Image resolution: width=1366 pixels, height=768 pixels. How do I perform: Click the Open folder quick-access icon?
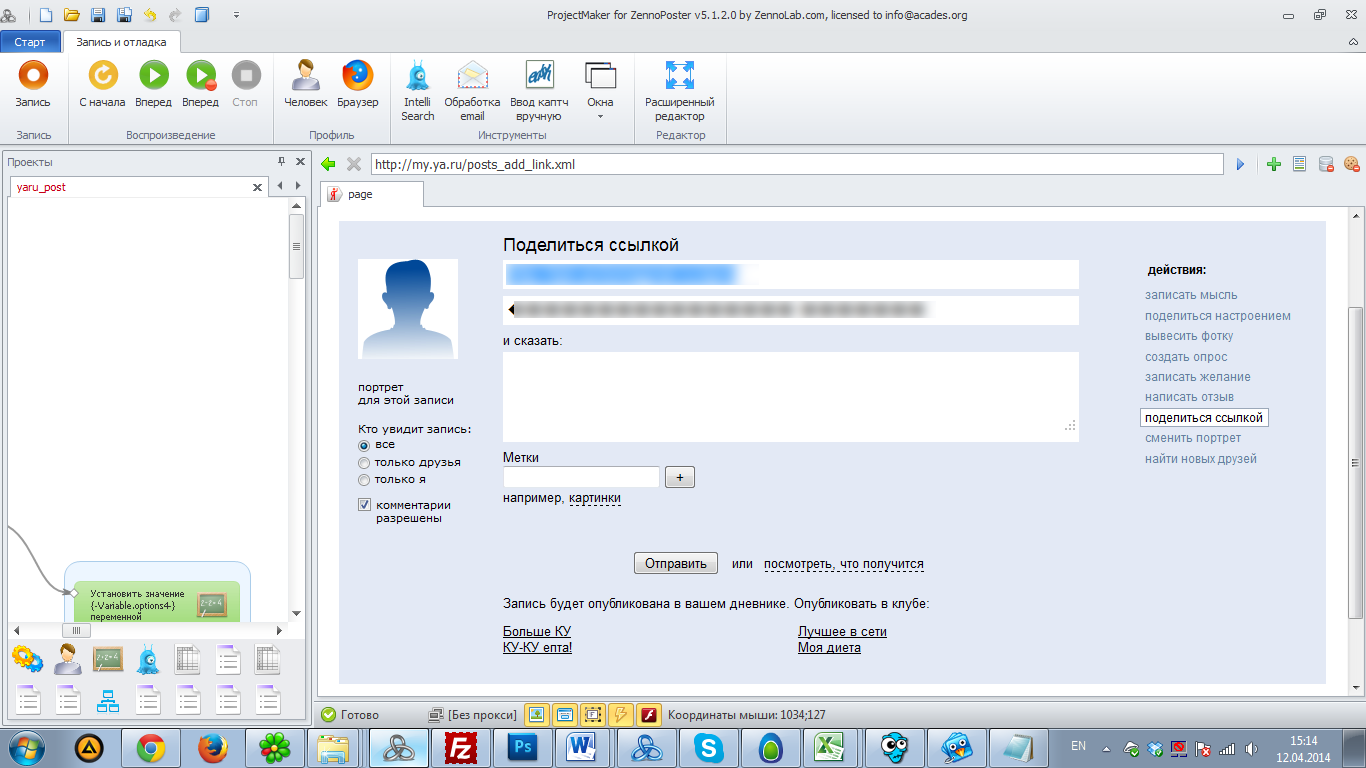coord(71,15)
